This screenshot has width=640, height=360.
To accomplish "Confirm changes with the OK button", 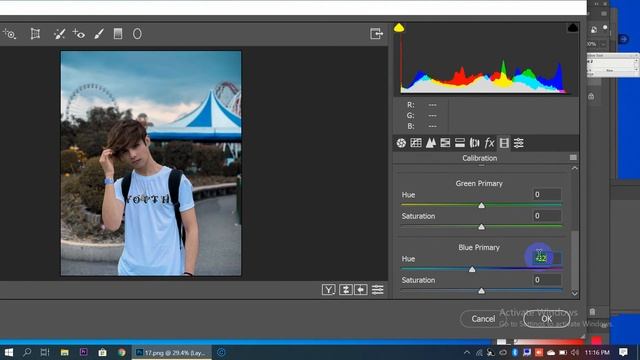I will [x=547, y=319].
